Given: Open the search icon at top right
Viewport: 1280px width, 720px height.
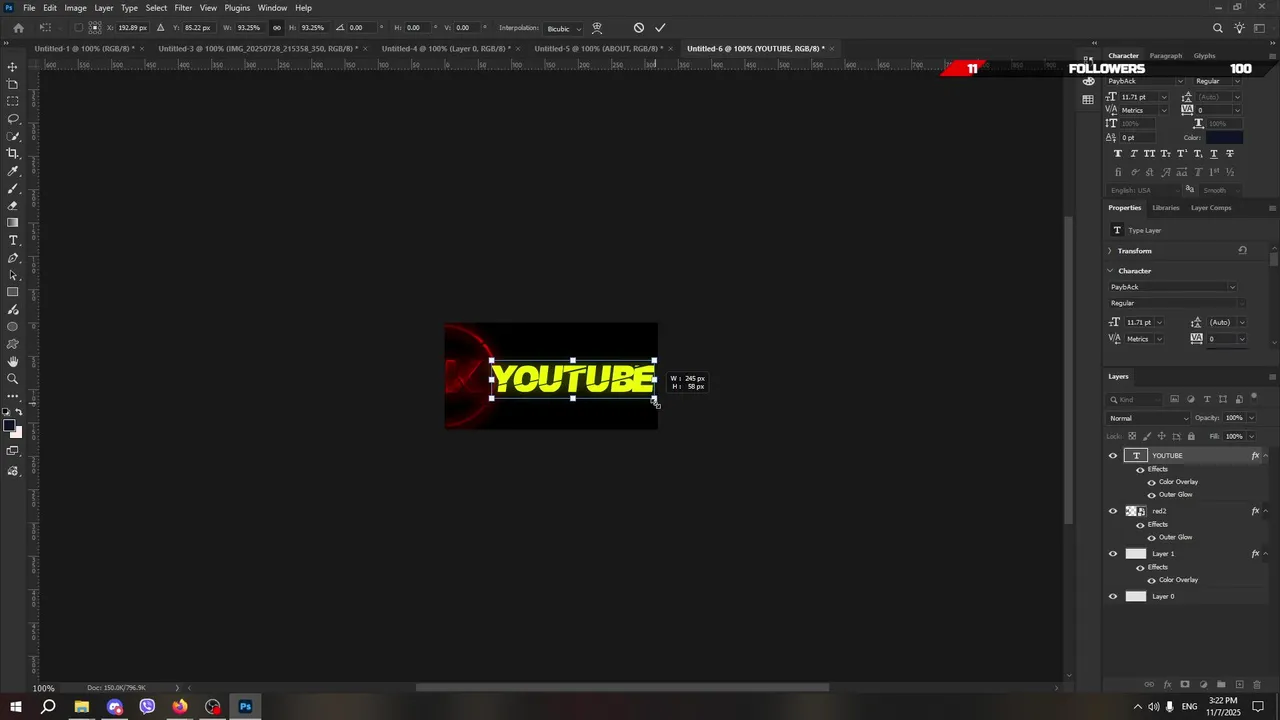Looking at the screenshot, I should (x=1217, y=28).
